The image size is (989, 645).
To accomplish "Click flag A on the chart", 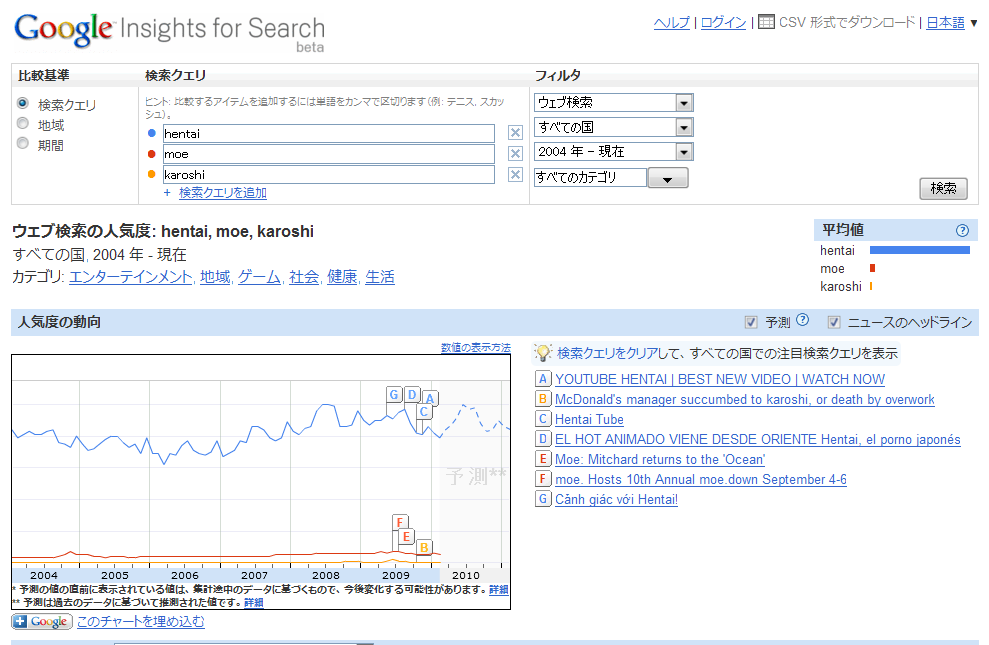I will click(x=430, y=398).
